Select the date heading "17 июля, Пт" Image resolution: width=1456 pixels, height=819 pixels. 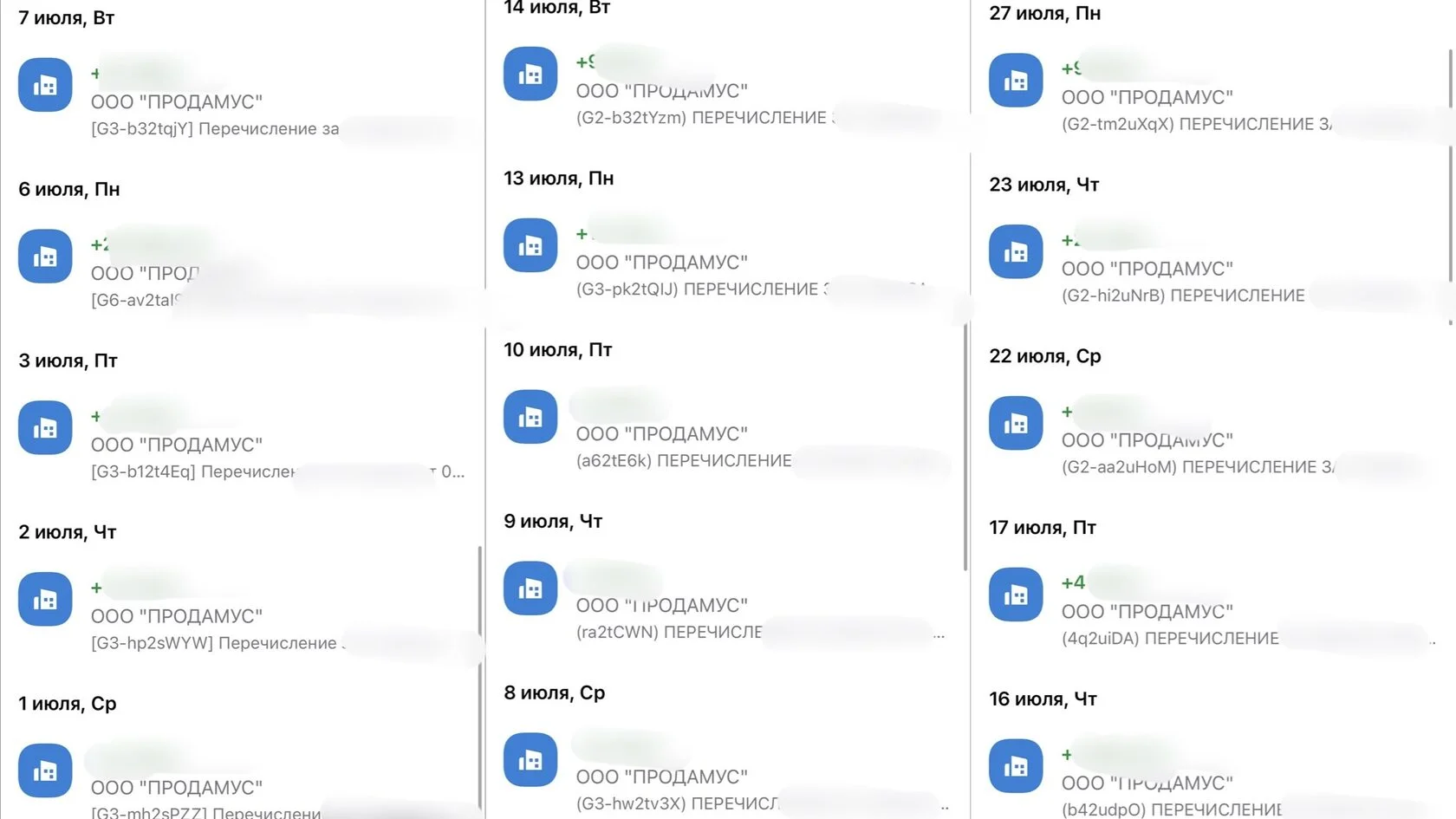pyautogui.click(x=1043, y=528)
